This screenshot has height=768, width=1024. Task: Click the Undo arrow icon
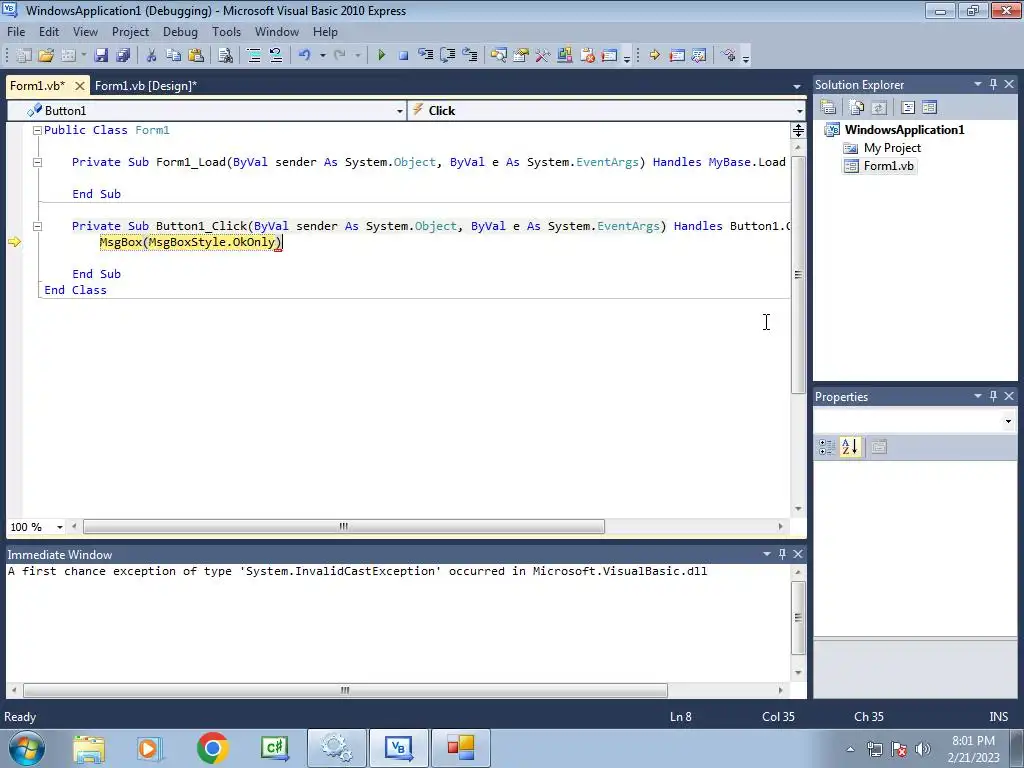coord(304,56)
